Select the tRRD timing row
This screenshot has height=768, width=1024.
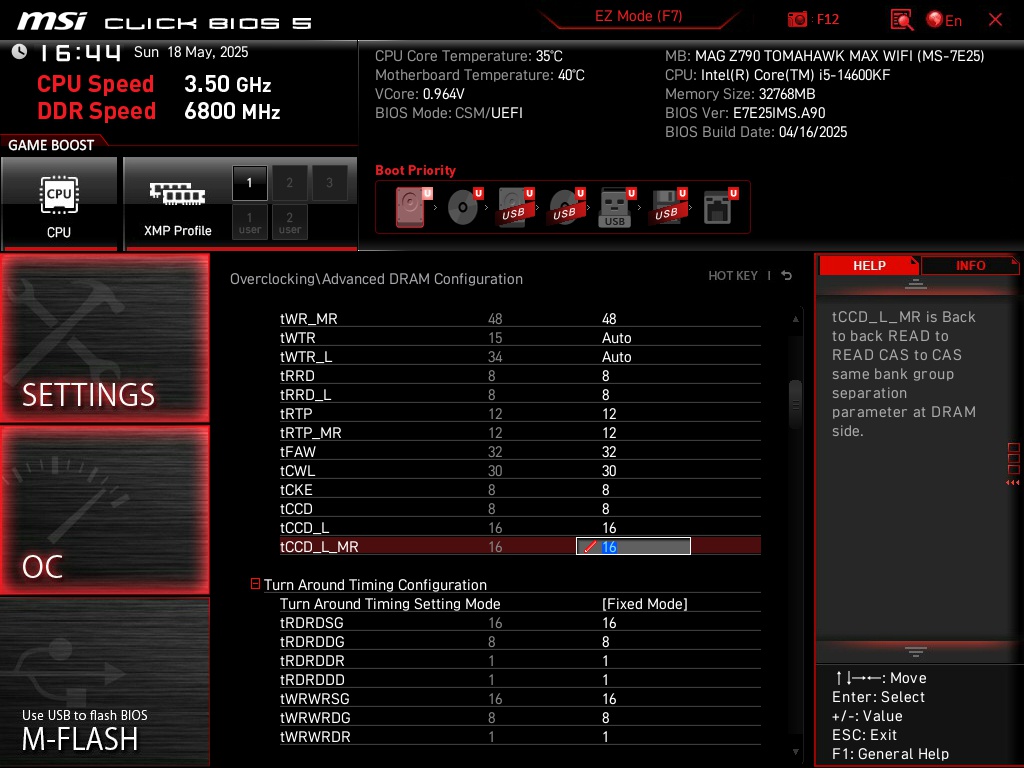click(x=520, y=376)
